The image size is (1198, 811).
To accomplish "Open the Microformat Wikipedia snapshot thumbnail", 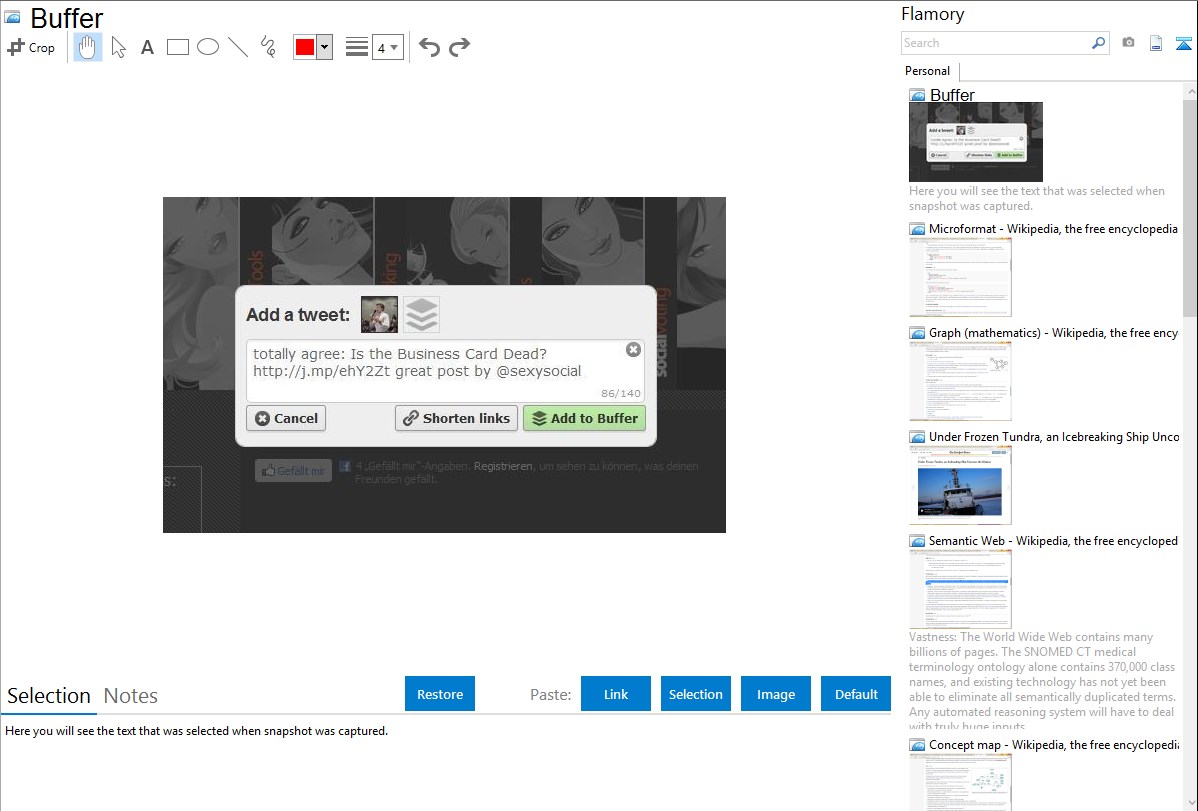I will coord(960,277).
